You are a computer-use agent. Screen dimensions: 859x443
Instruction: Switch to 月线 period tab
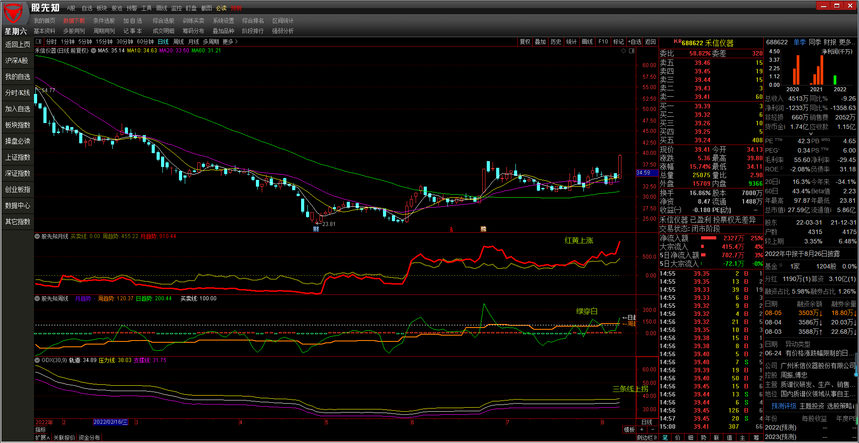pos(193,42)
